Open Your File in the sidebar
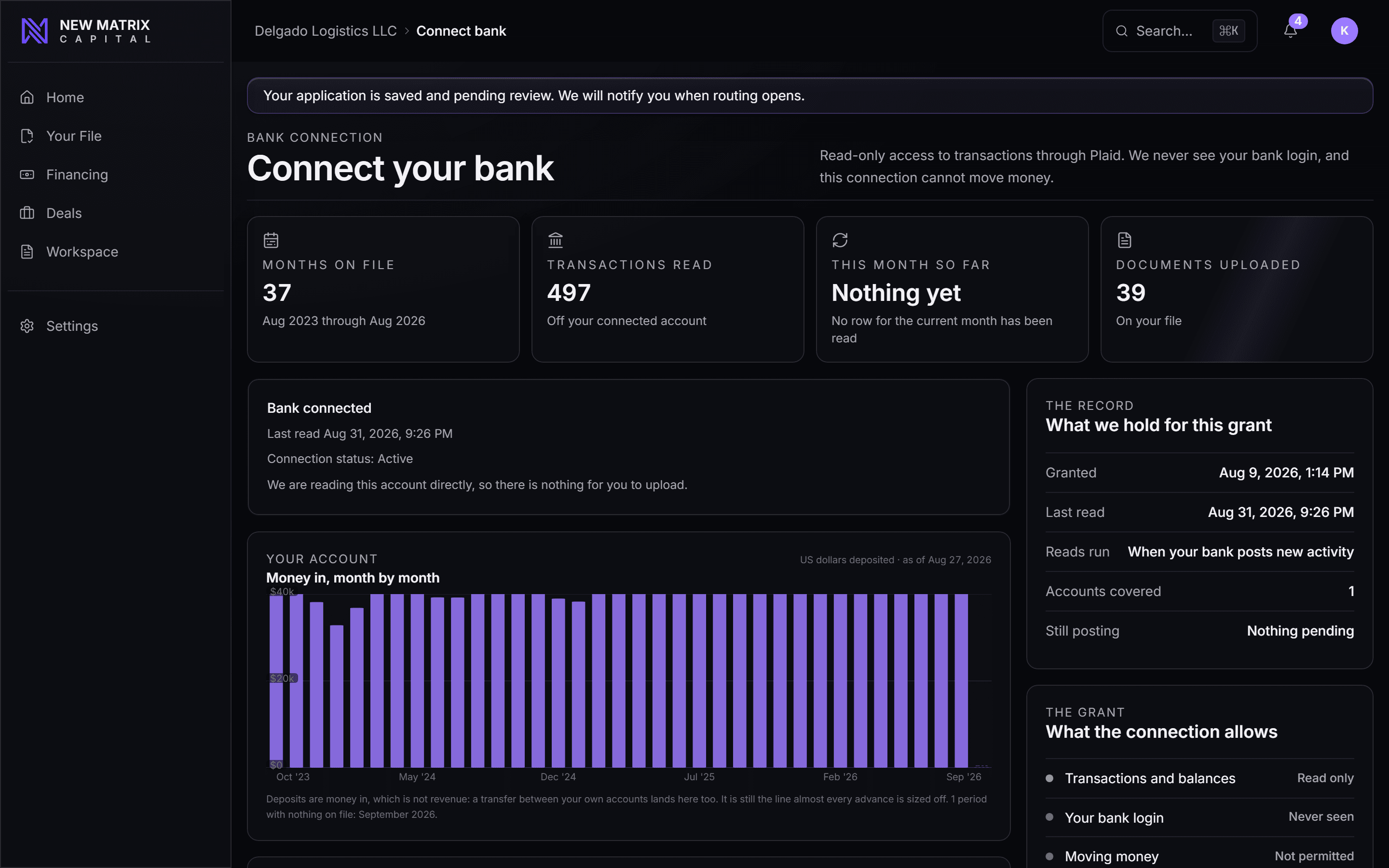Screen dimensions: 1389x868 pyautogui.click(x=116, y=136)
